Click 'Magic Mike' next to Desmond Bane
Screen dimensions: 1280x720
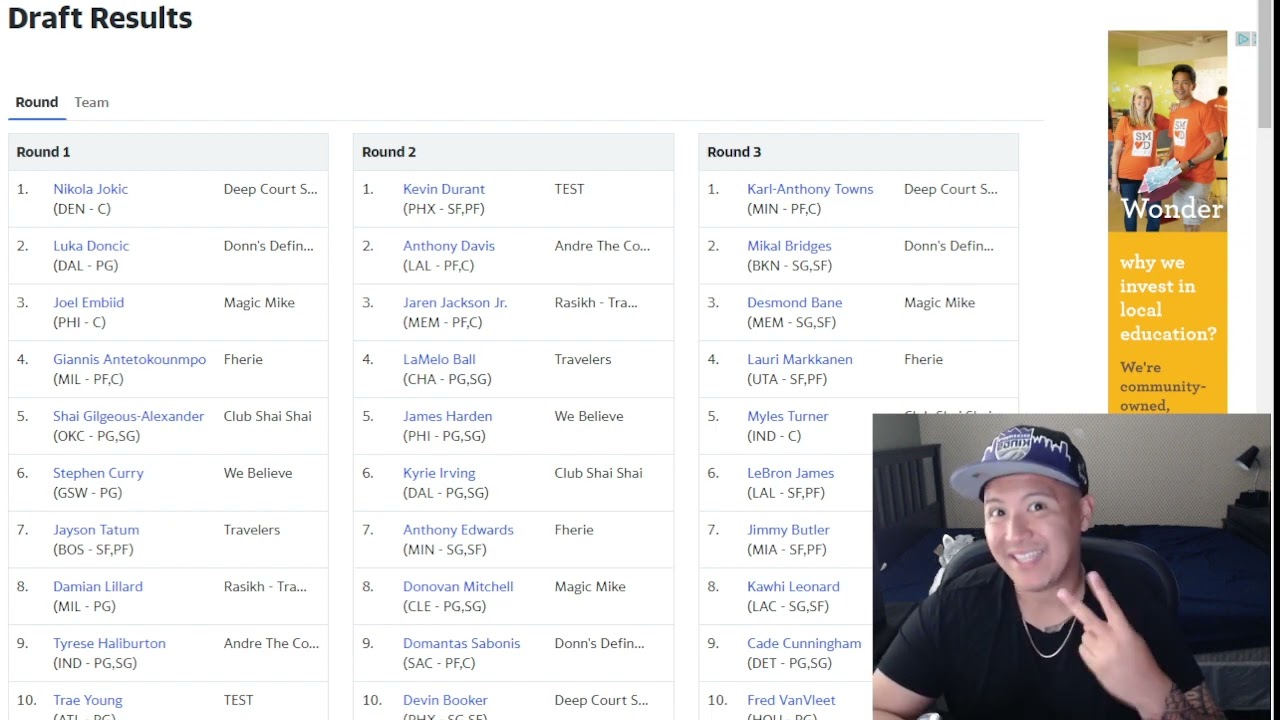[939, 303]
